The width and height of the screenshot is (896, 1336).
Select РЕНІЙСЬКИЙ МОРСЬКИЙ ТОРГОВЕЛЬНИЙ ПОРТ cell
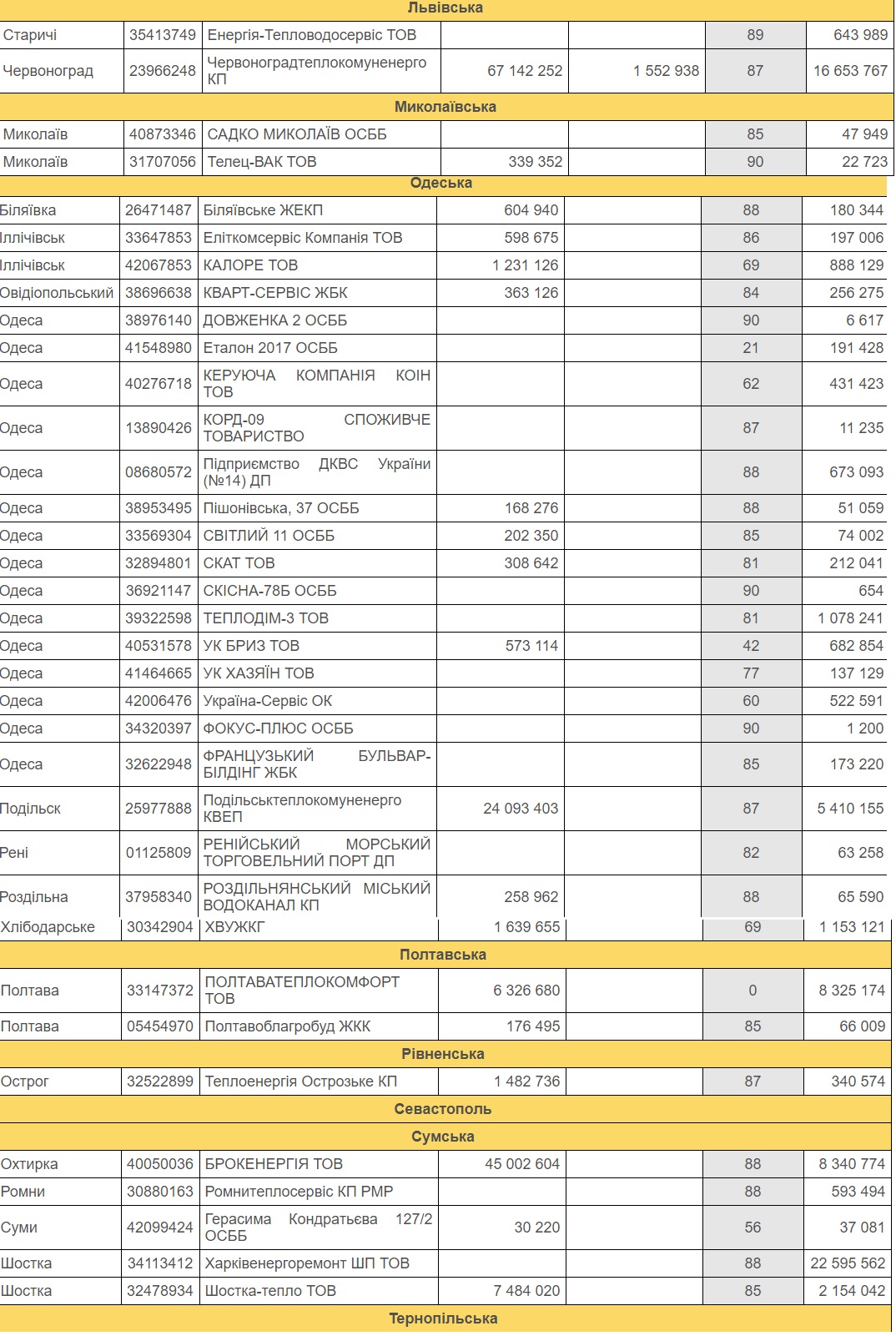(317, 853)
